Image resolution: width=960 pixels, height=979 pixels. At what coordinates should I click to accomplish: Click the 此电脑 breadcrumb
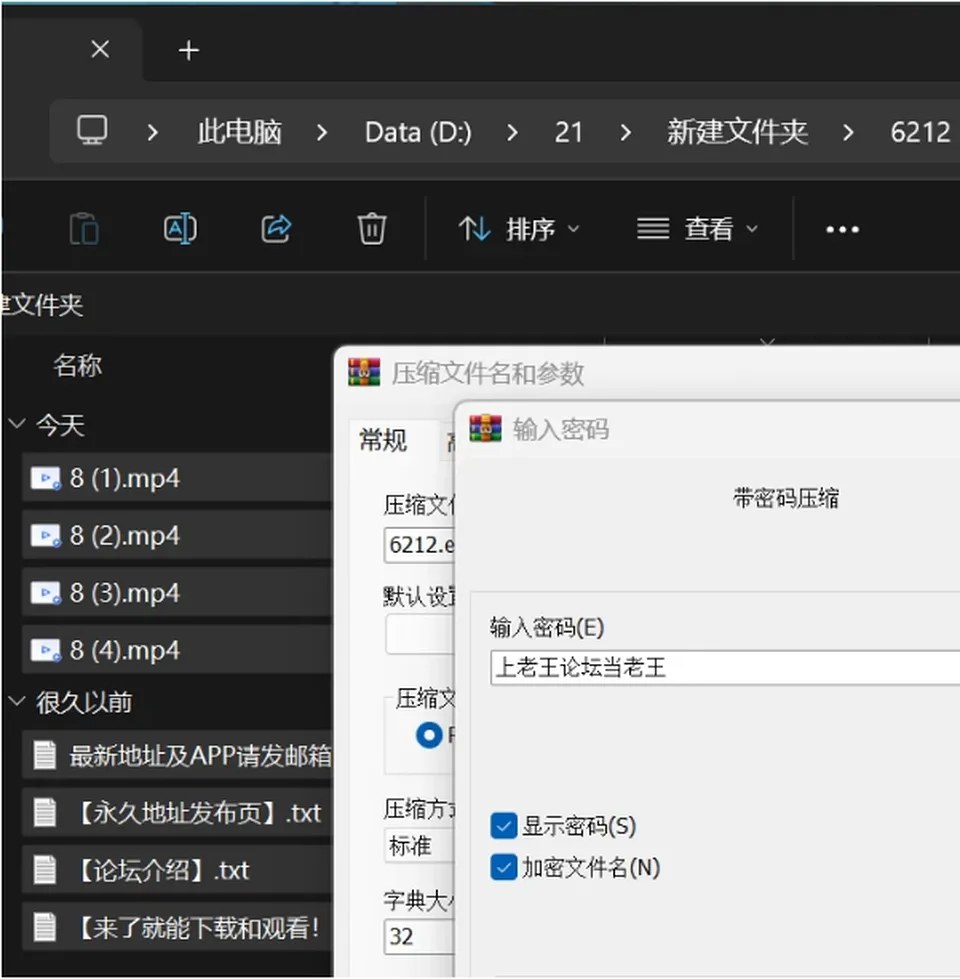pos(240,132)
